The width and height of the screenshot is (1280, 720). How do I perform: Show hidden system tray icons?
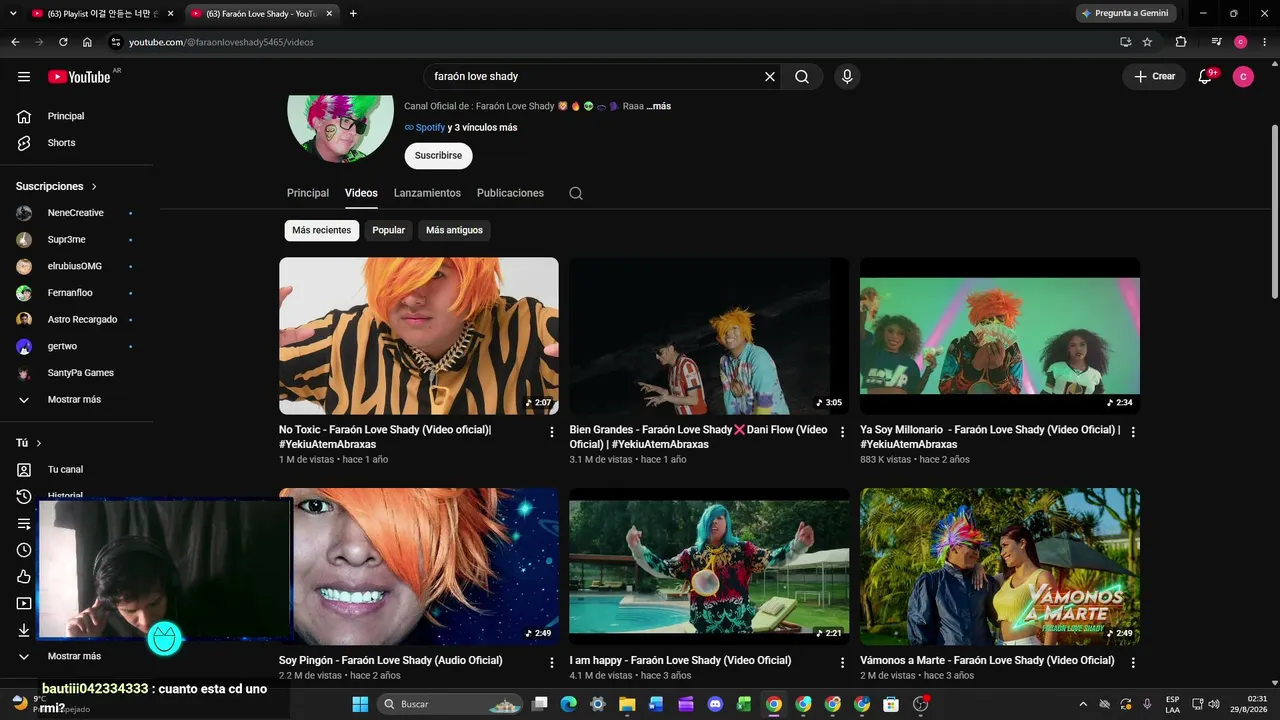1083,704
